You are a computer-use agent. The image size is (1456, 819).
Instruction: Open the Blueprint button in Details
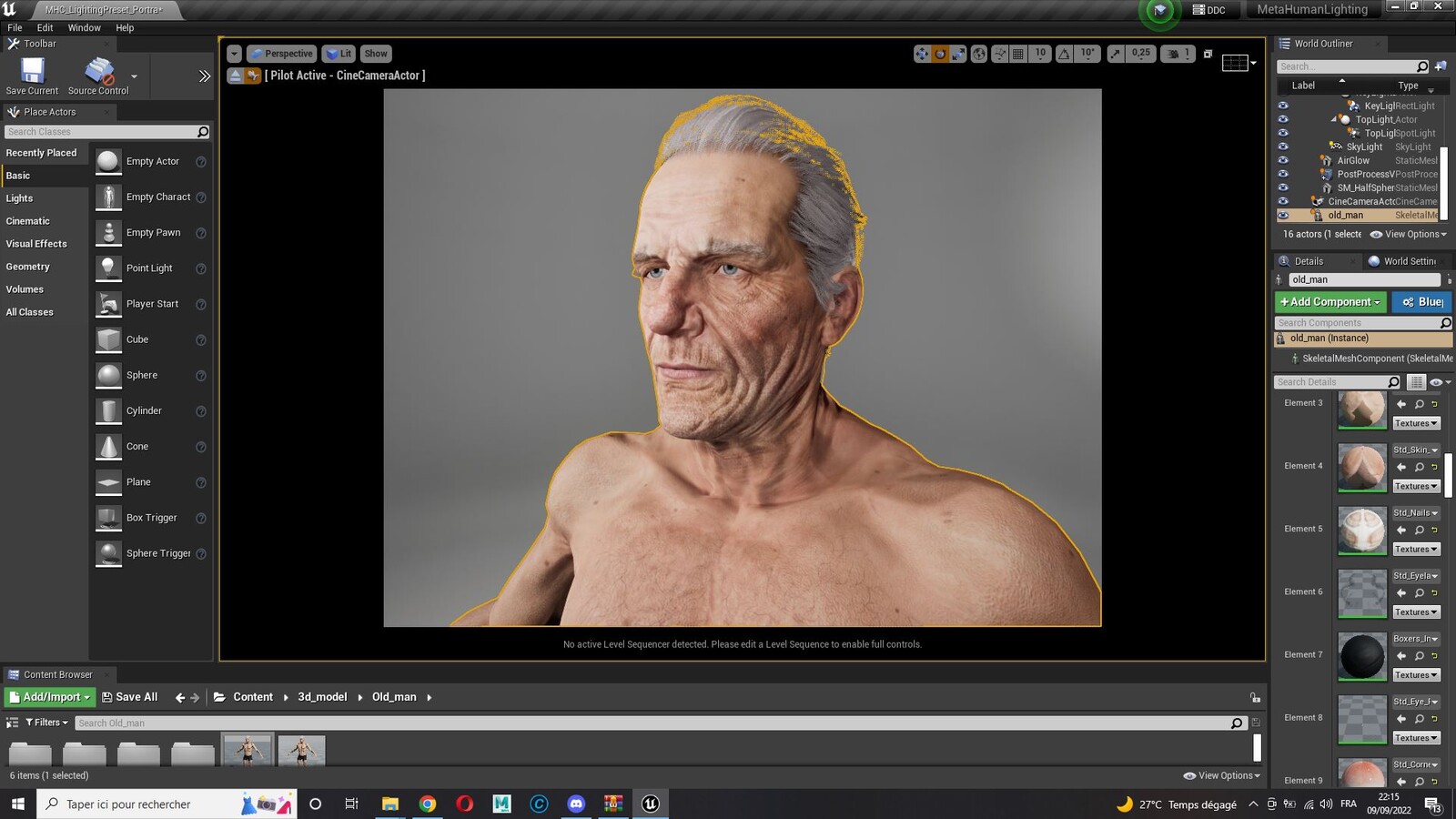(1422, 302)
